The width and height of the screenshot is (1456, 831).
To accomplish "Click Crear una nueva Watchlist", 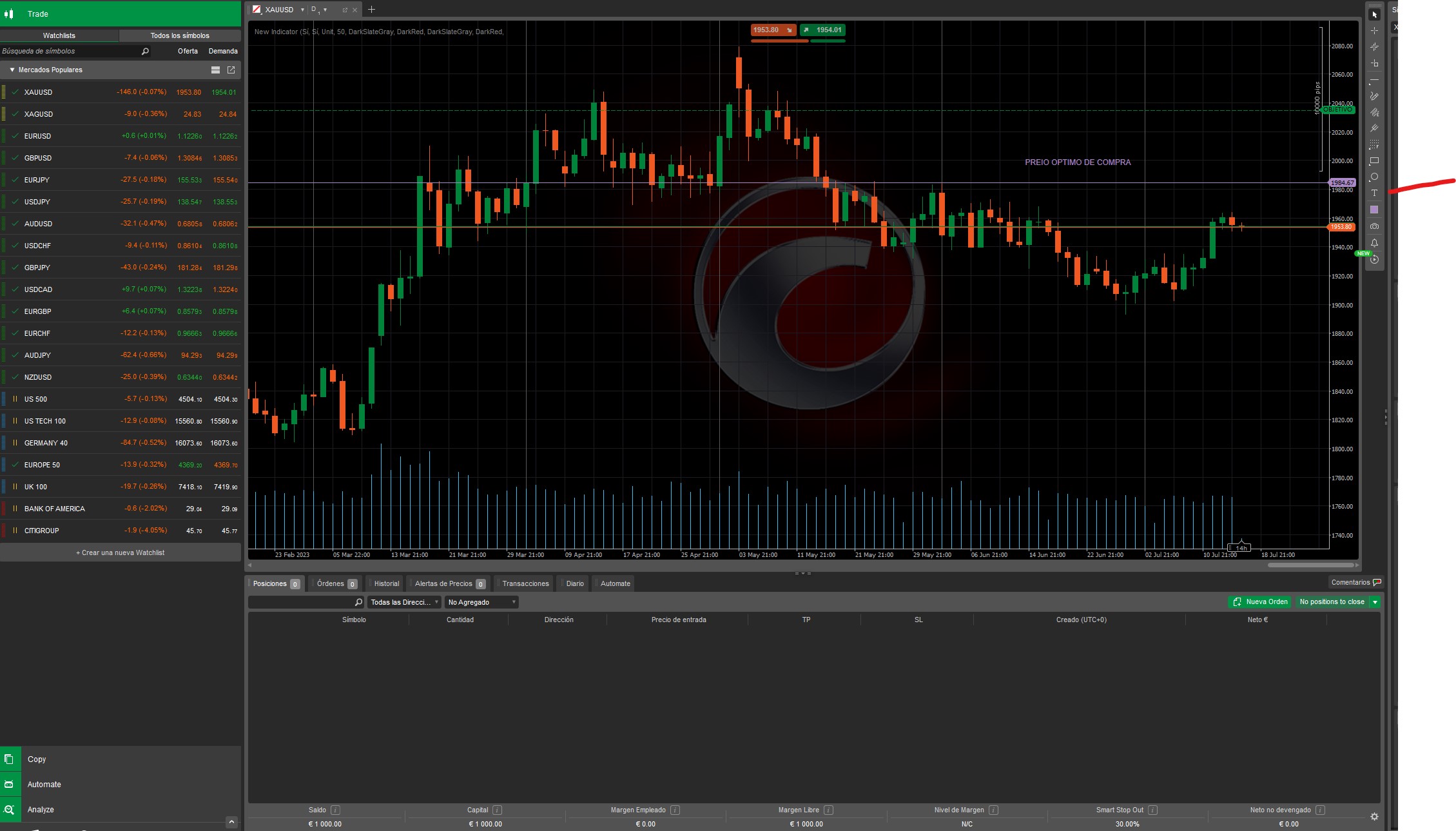I will (121, 552).
